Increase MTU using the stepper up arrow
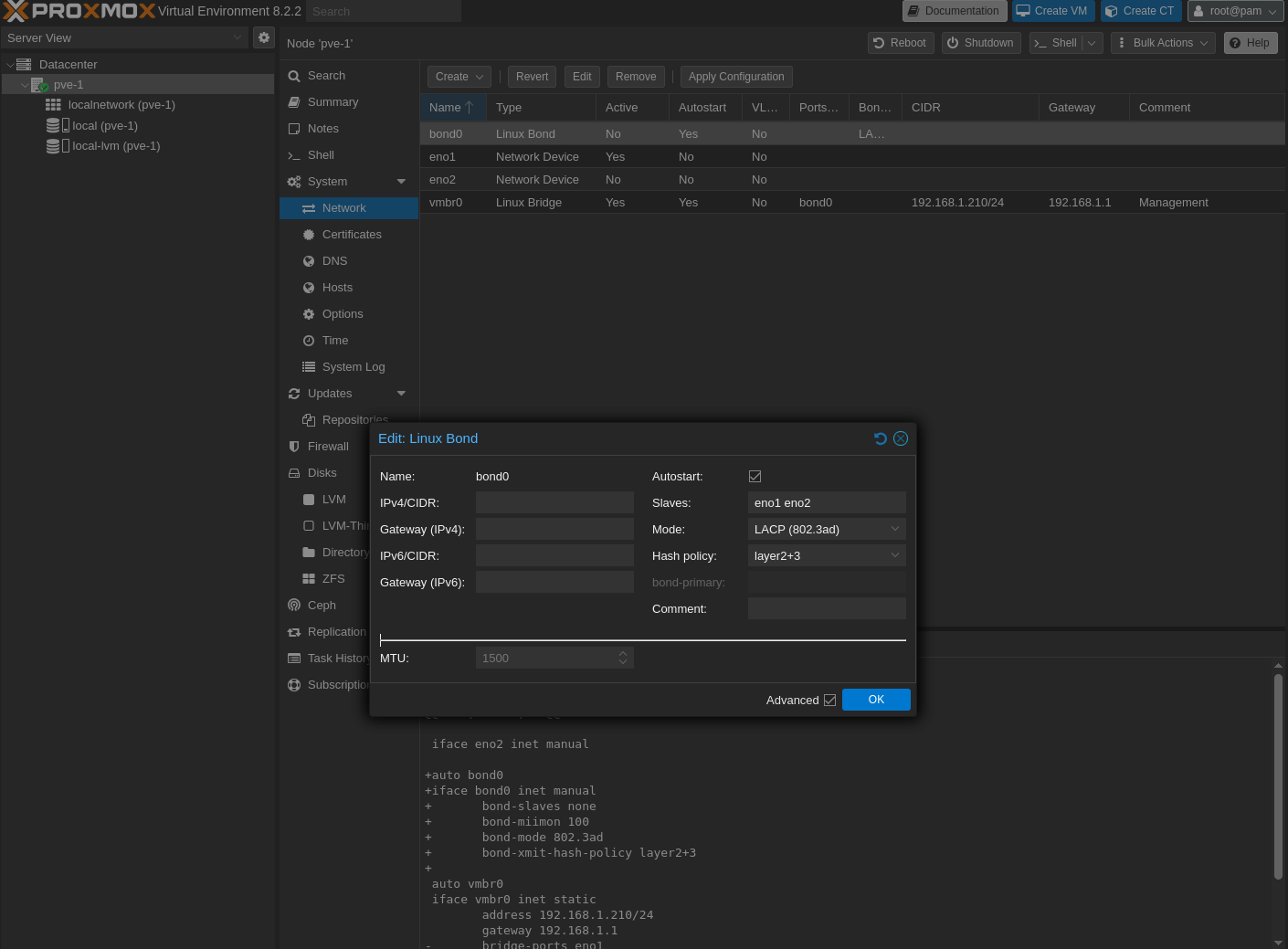Image resolution: width=1288 pixels, height=949 pixels. (623, 653)
